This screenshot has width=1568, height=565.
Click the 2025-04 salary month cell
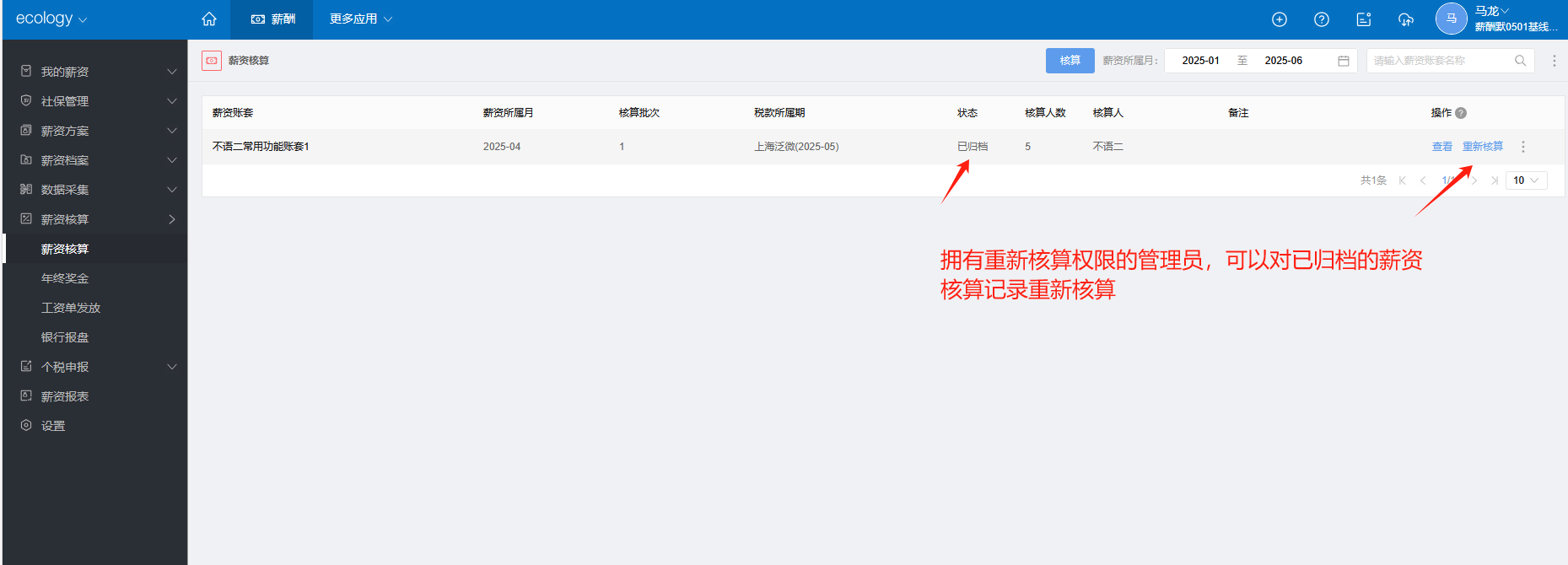(x=502, y=147)
